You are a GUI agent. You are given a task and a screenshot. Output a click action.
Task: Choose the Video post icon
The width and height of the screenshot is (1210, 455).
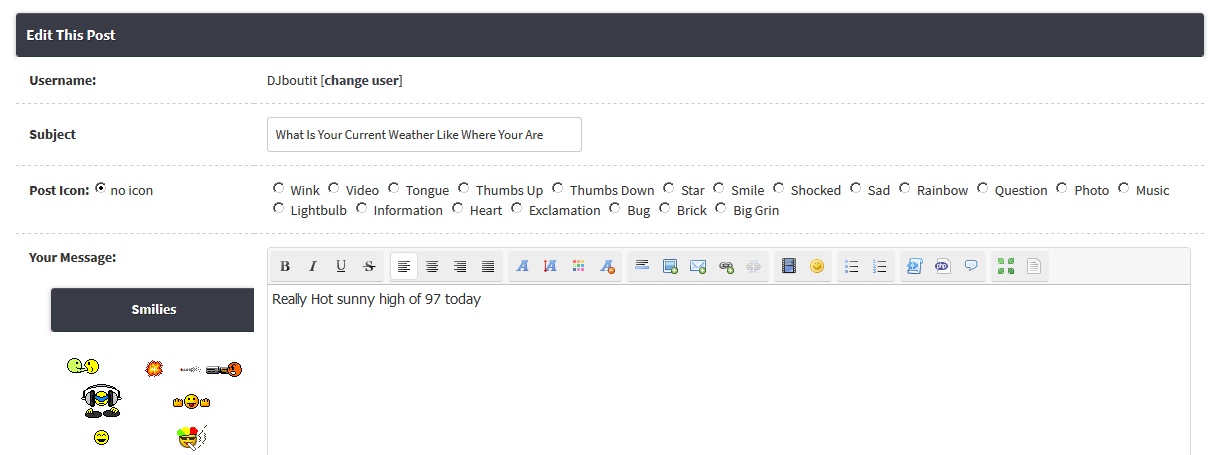(334, 188)
